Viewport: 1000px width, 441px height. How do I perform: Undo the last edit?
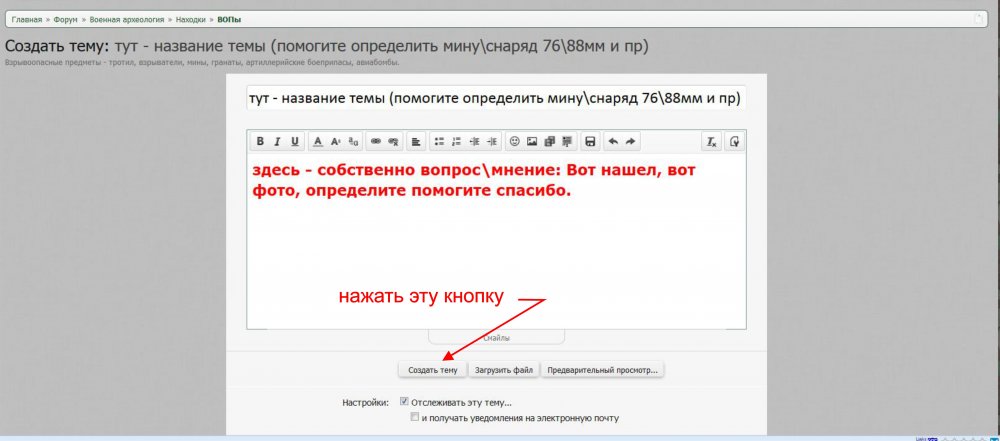click(613, 141)
